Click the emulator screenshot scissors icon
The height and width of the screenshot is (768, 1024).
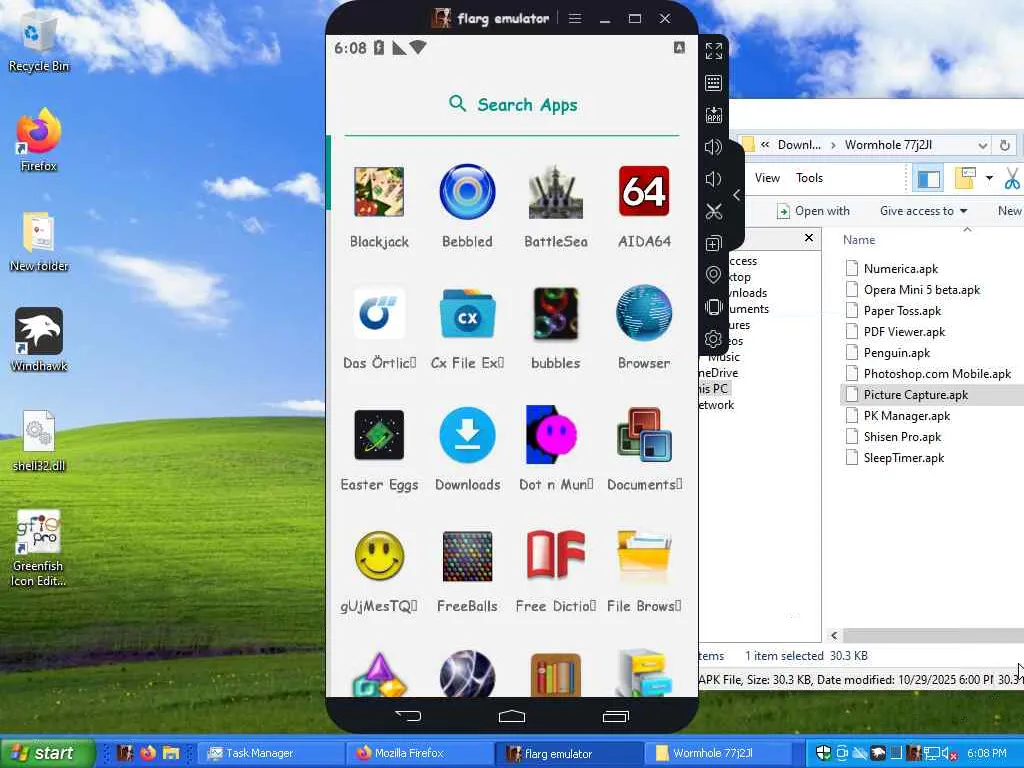(714, 212)
